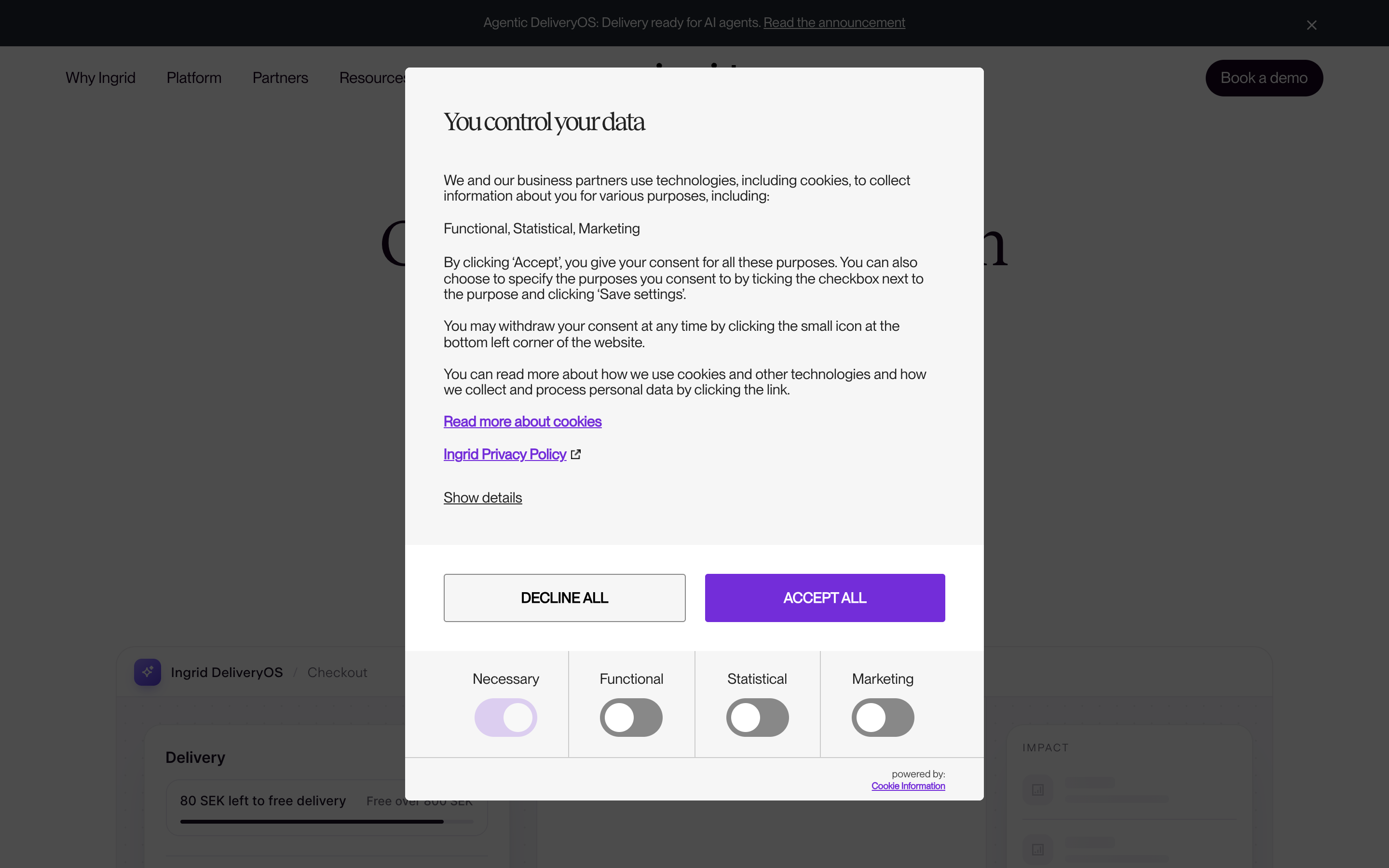Enable the Functional cookies toggle
Viewport: 1389px width, 868px height.
(631, 717)
